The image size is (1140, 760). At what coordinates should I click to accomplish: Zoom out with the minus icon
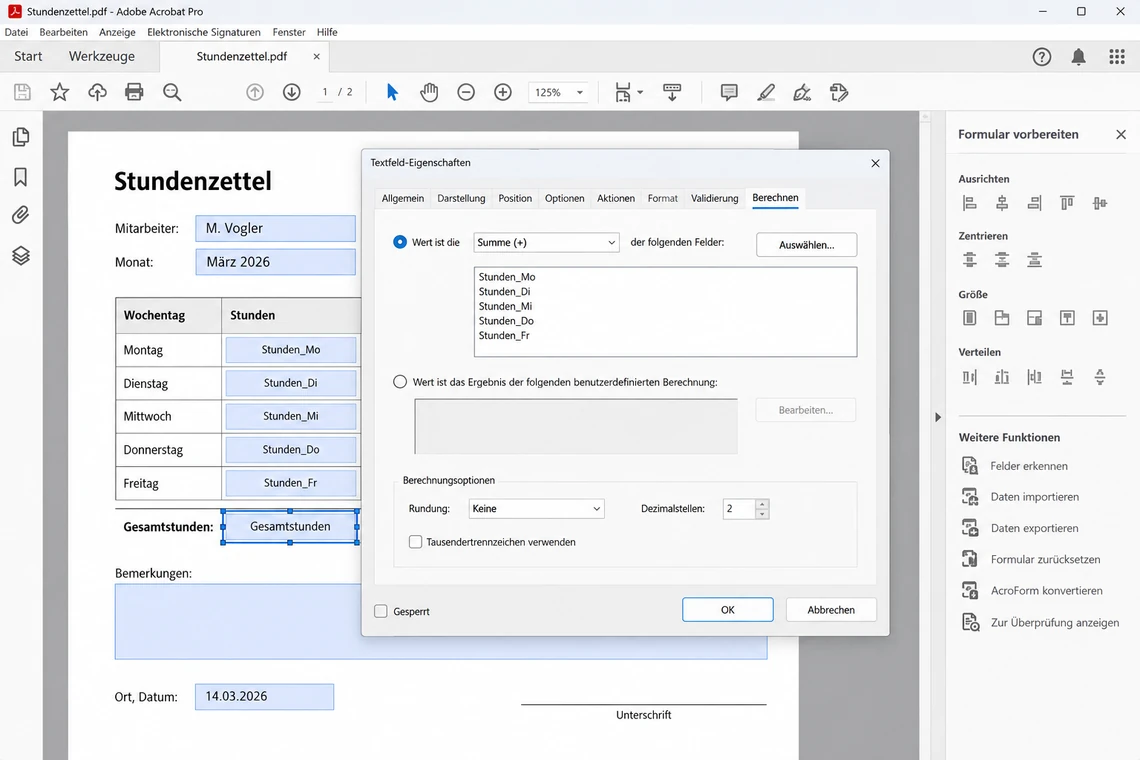[466, 92]
